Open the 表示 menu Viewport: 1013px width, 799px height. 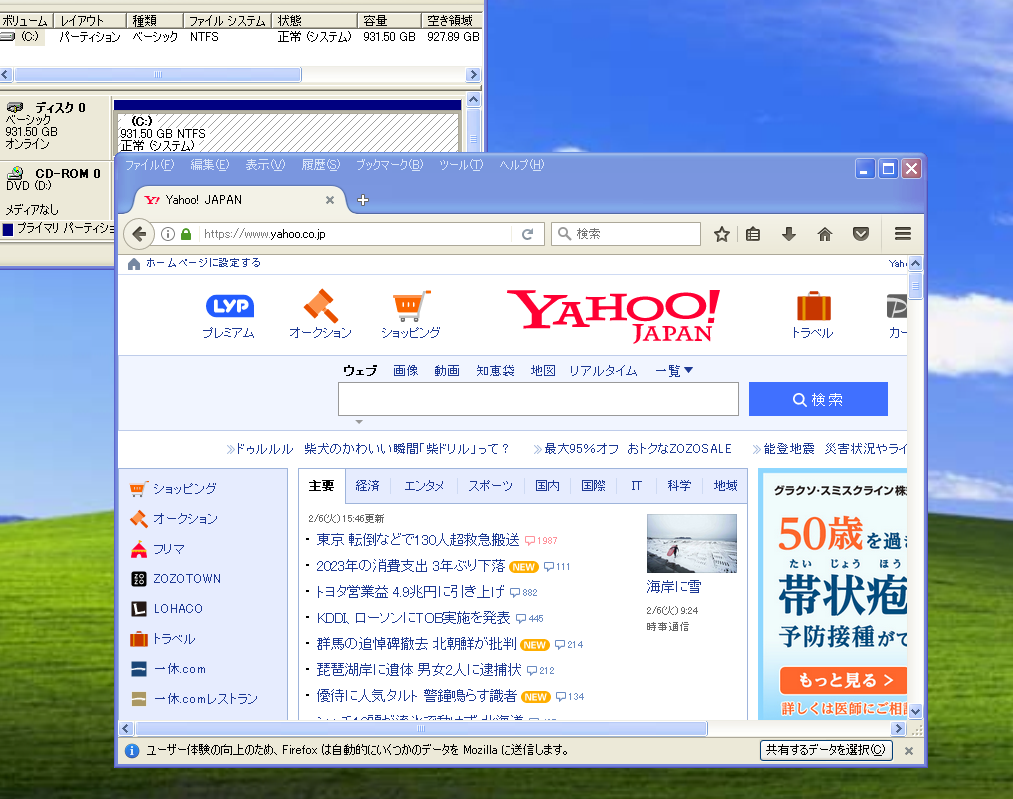(x=265, y=165)
